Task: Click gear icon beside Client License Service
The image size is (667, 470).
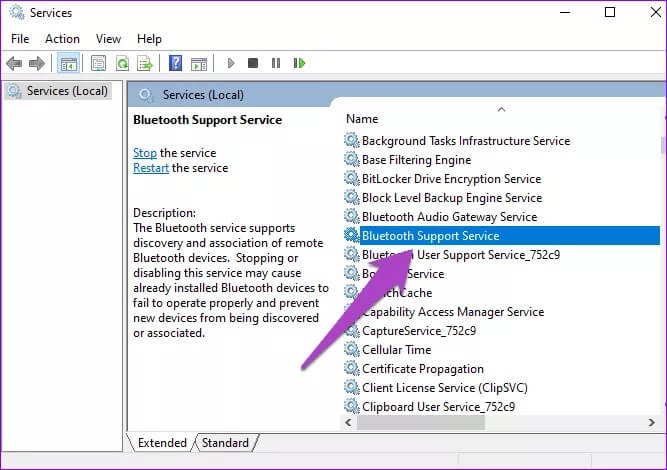Action: (352, 387)
